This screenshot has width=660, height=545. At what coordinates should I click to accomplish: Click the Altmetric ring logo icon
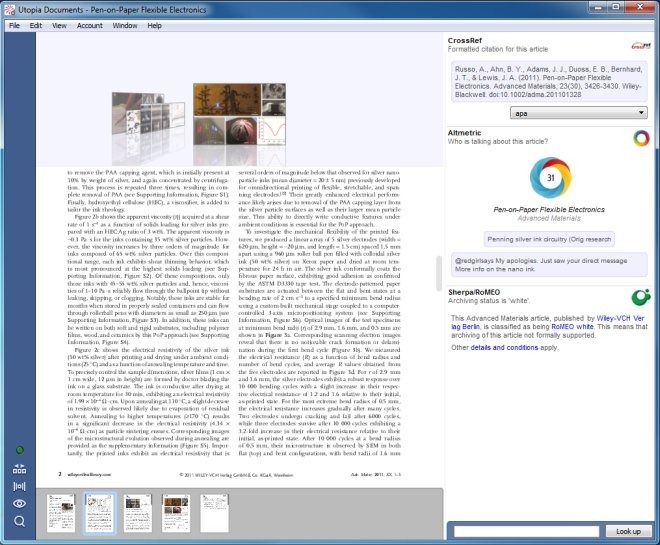pyautogui.click(x=641, y=138)
